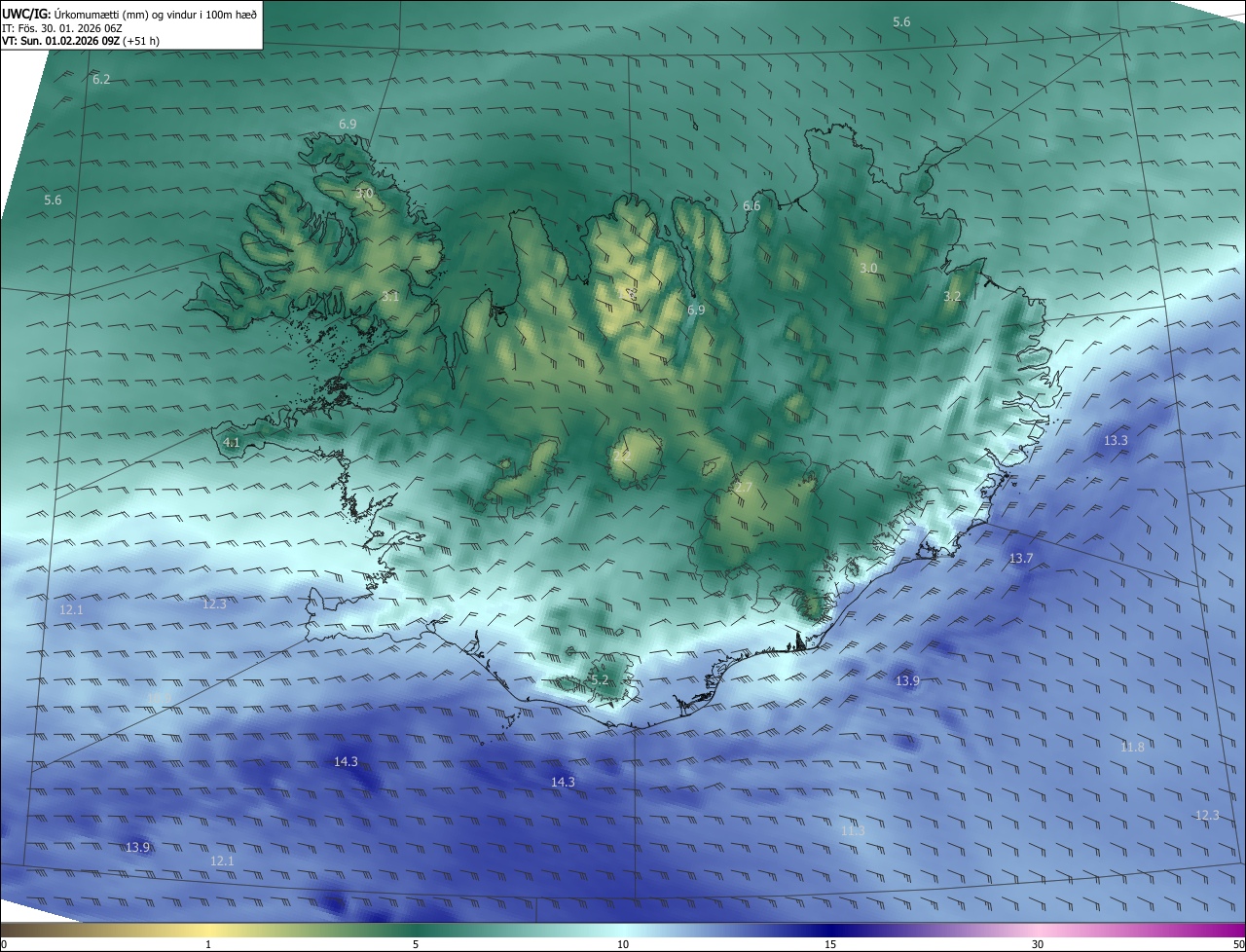Pick the dark navy segment of the colour scale
The width and height of the screenshot is (1246, 952).
830,930
